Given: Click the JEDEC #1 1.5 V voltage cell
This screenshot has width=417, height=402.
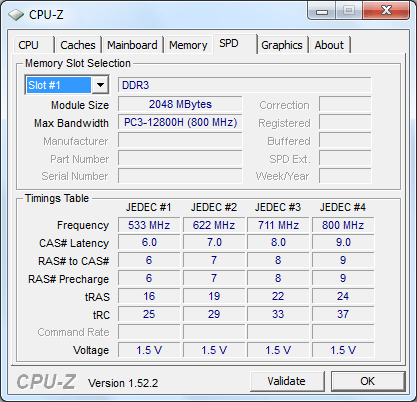Looking at the screenshot, I should [x=149, y=350].
